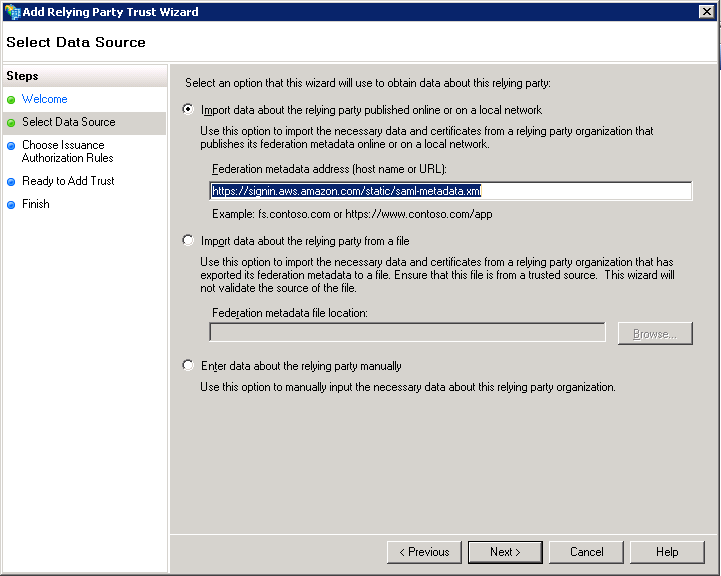721x576 pixels.
Task: Close the Add Relying Party Trust Wizard
Action: [706, 11]
